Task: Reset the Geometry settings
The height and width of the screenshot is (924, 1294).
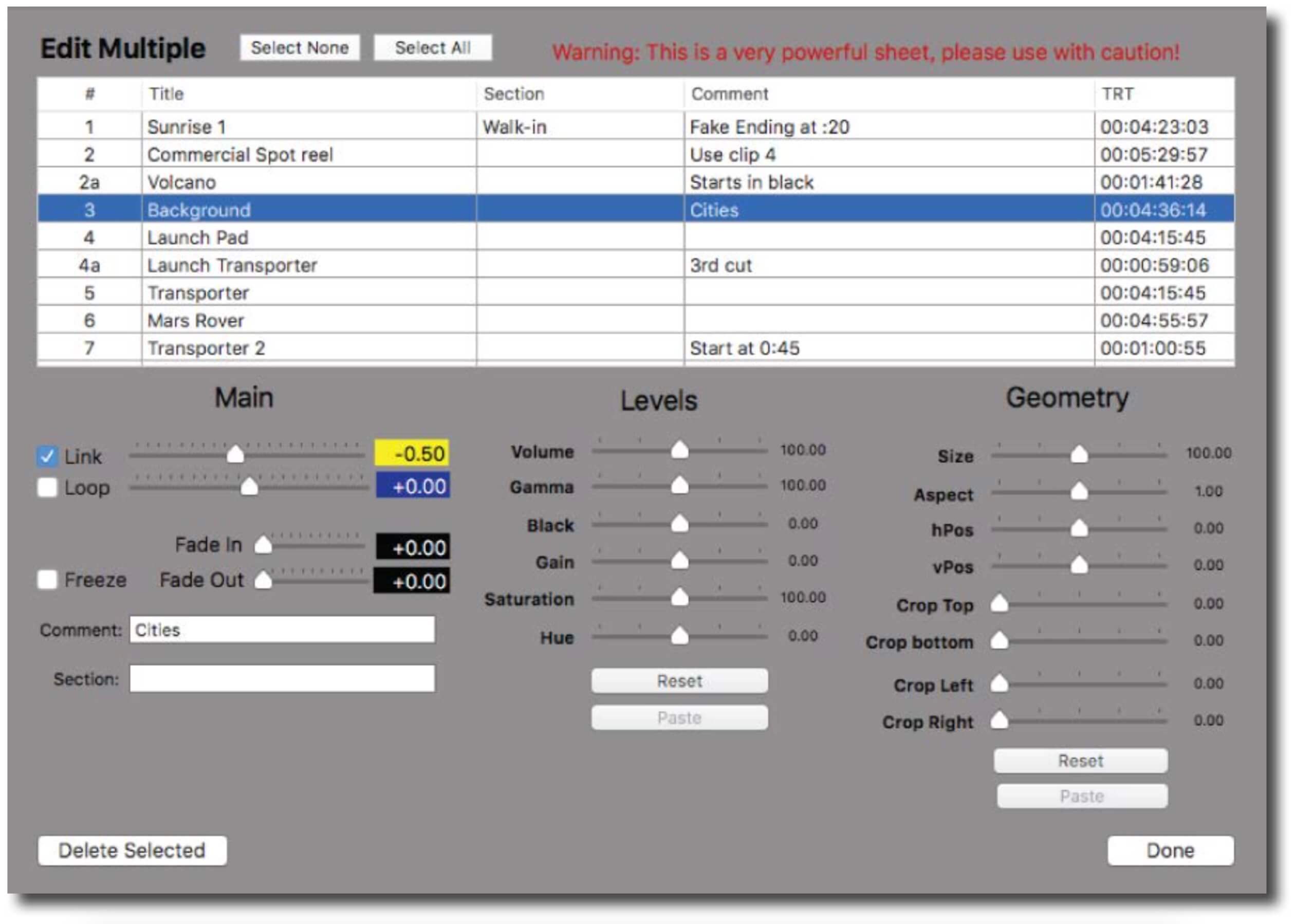Action: pyautogui.click(x=1081, y=761)
